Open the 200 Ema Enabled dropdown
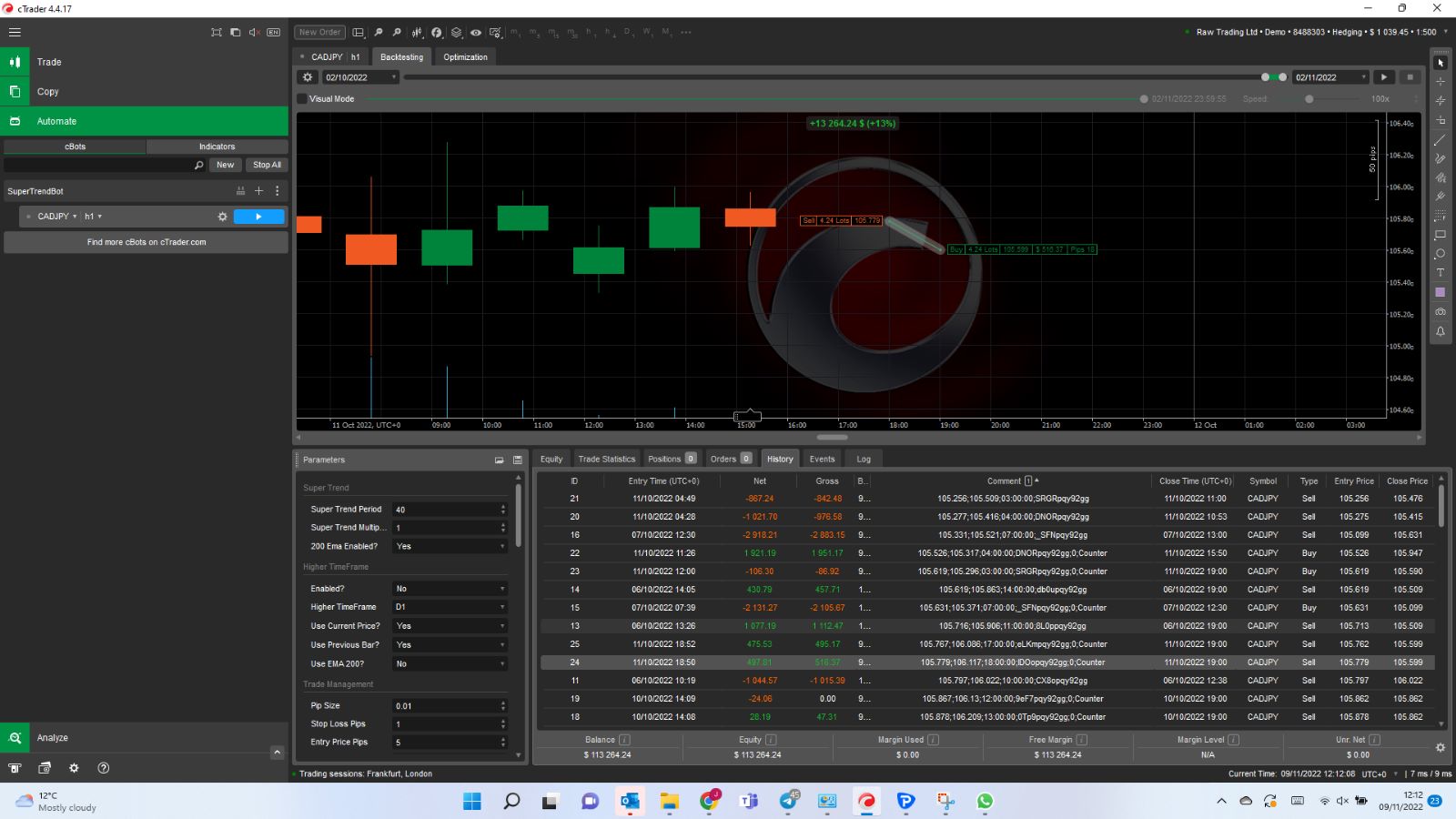The height and width of the screenshot is (819, 1456). (x=450, y=546)
